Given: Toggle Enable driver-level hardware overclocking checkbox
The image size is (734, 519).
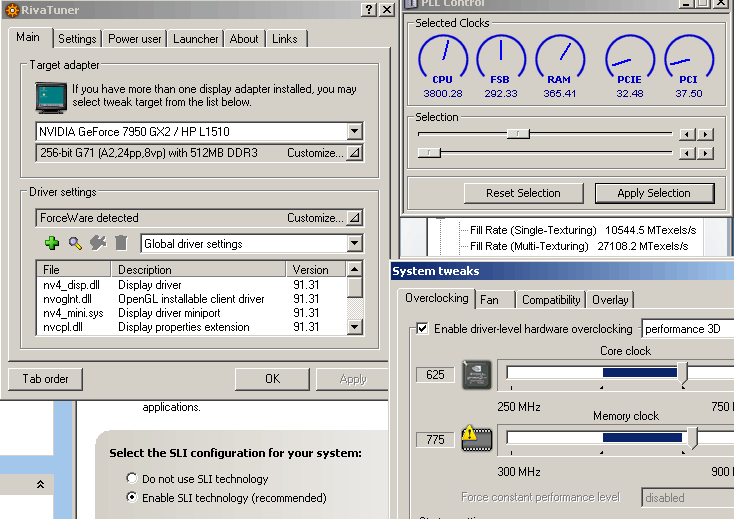Looking at the screenshot, I should tap(422, 329).
